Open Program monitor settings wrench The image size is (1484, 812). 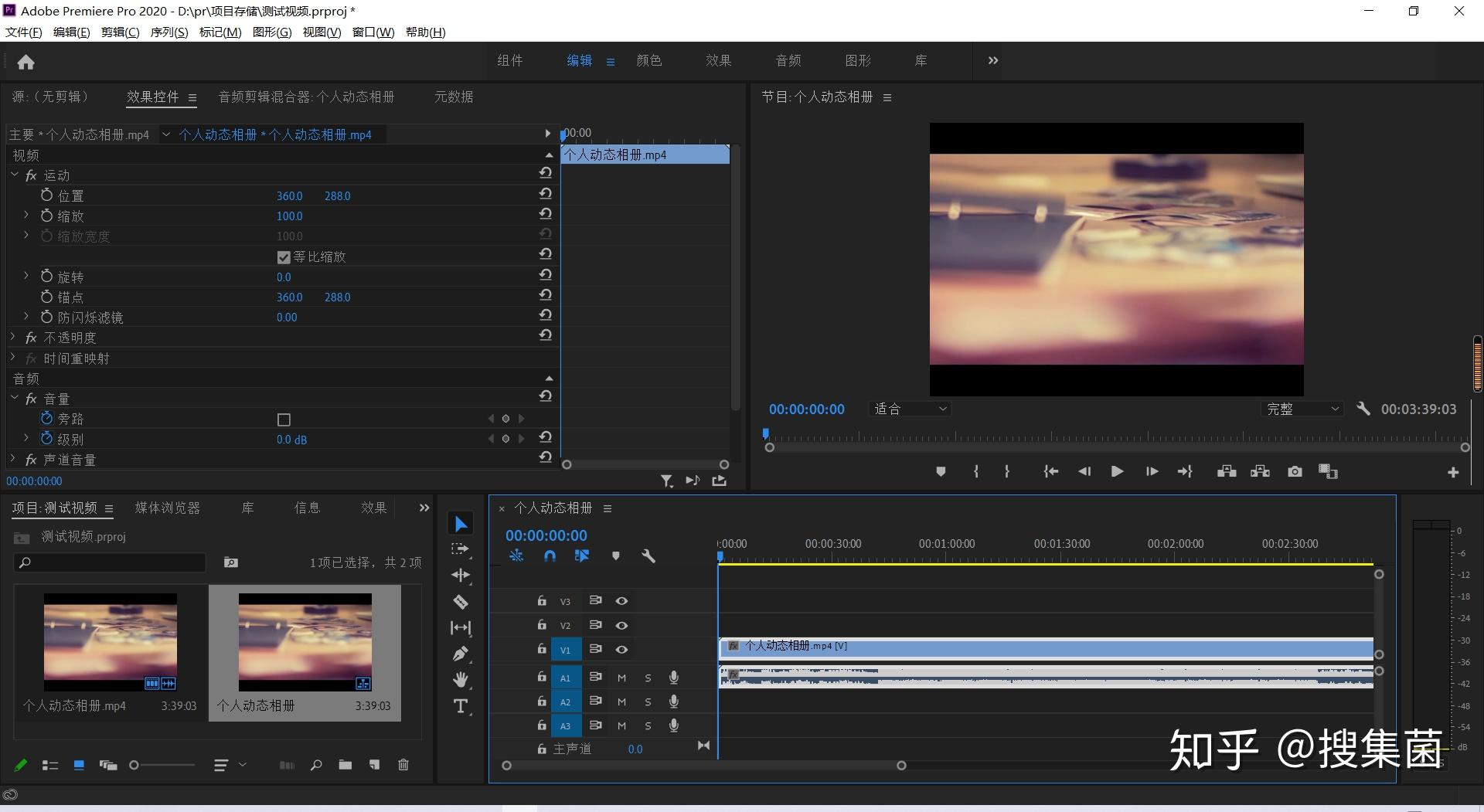pyautogui.click(x=1363, y=409)
